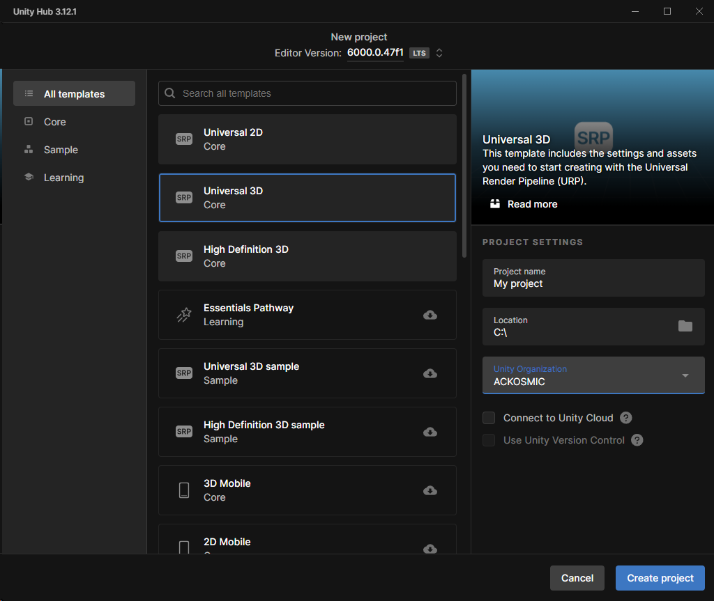The height and width of the screenshot is (601, 714).
Task: Enable Connect to Unity Cloud checkbox
Action: (489, 418)
